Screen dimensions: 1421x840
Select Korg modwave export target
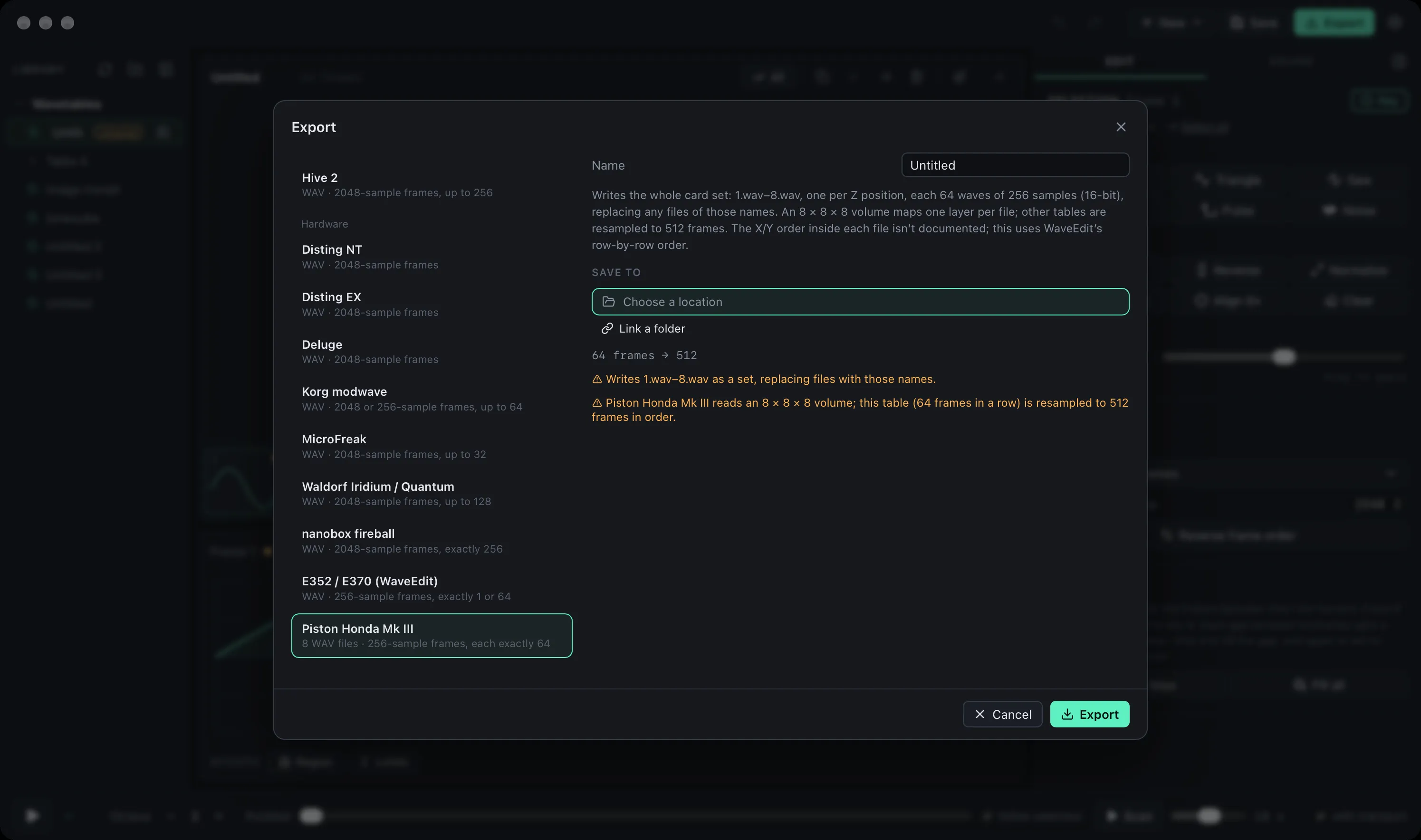click(432, 399)
